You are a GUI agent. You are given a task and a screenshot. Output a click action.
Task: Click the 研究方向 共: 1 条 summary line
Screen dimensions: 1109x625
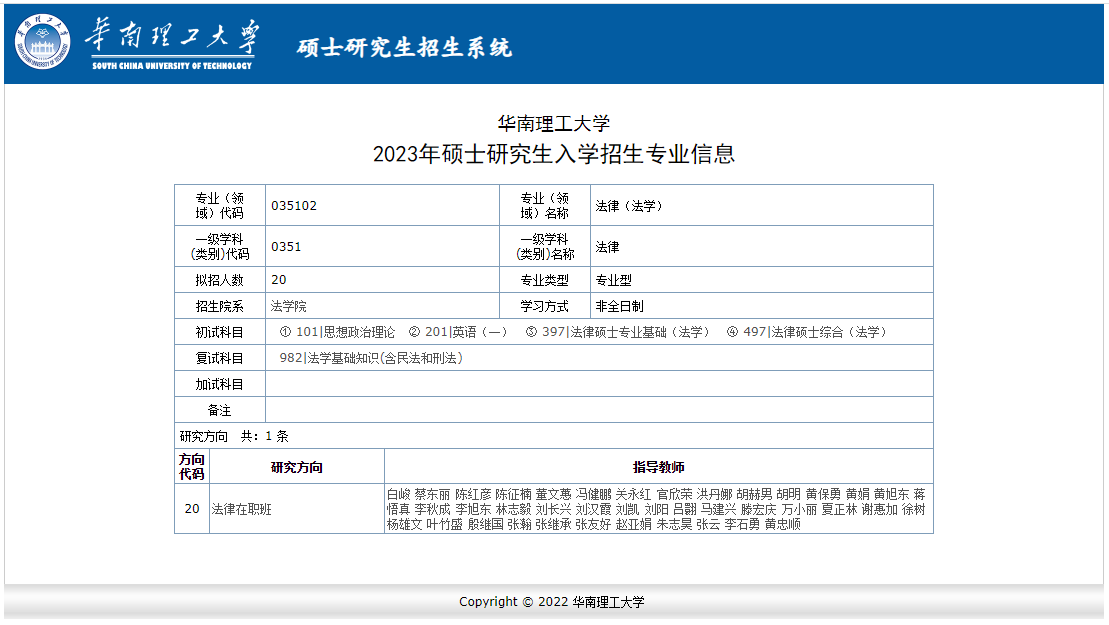click(234, 436)
